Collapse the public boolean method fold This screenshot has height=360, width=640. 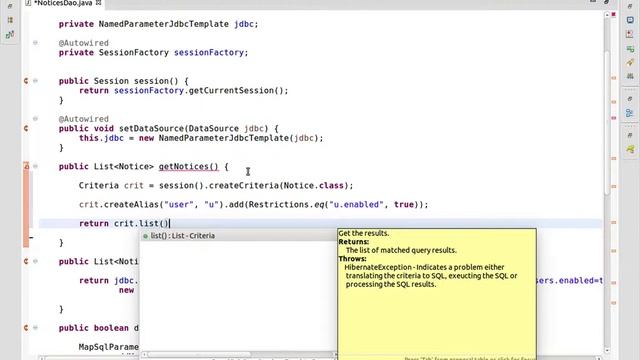pos(36,328)
